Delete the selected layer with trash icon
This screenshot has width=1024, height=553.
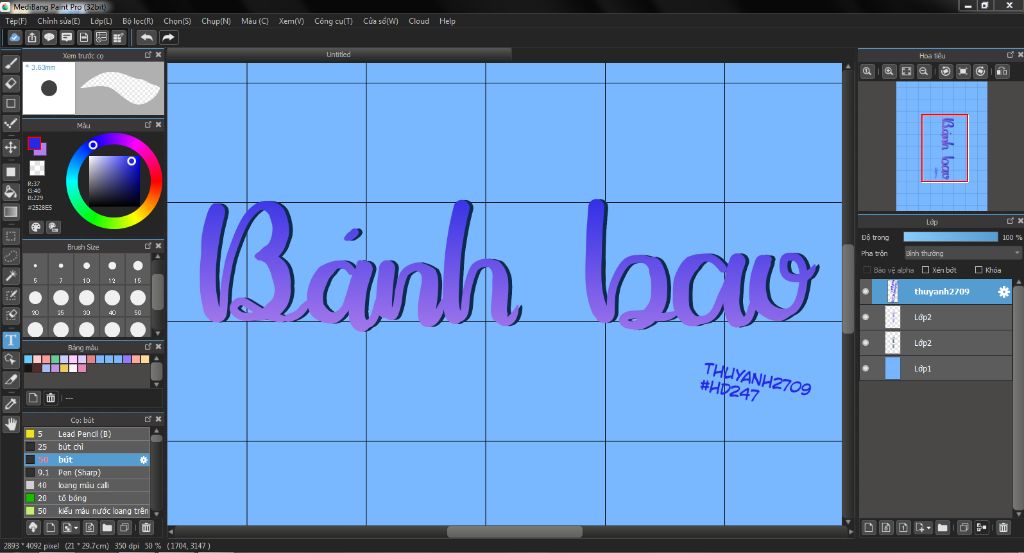(x=1003, y=528)
